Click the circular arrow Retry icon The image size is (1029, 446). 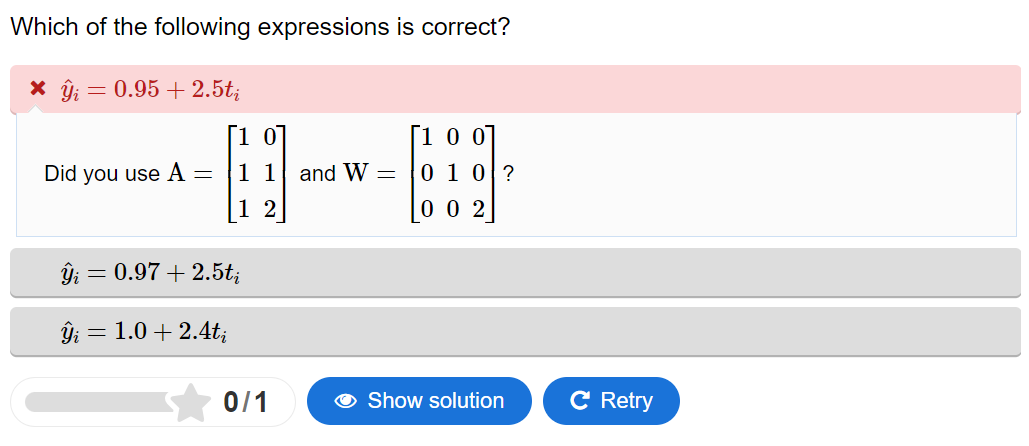pos(579,402)
